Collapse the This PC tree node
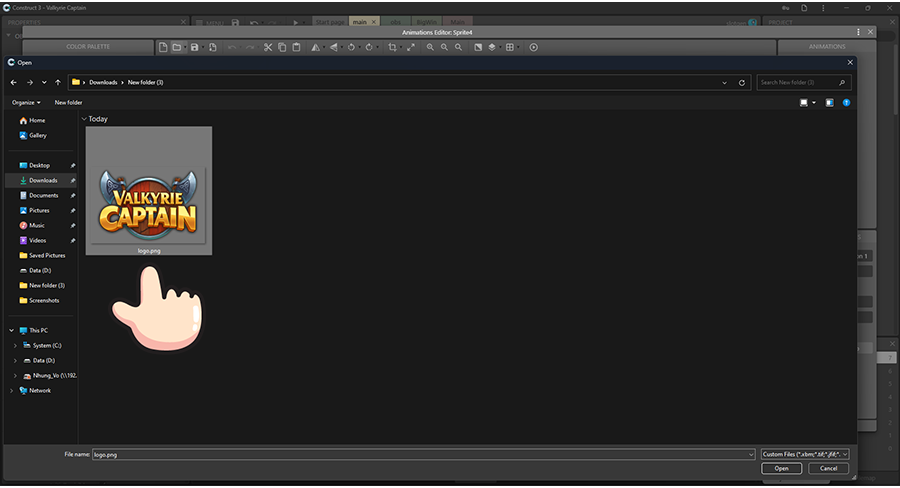The image size is (900, 488). click(12, 330)
